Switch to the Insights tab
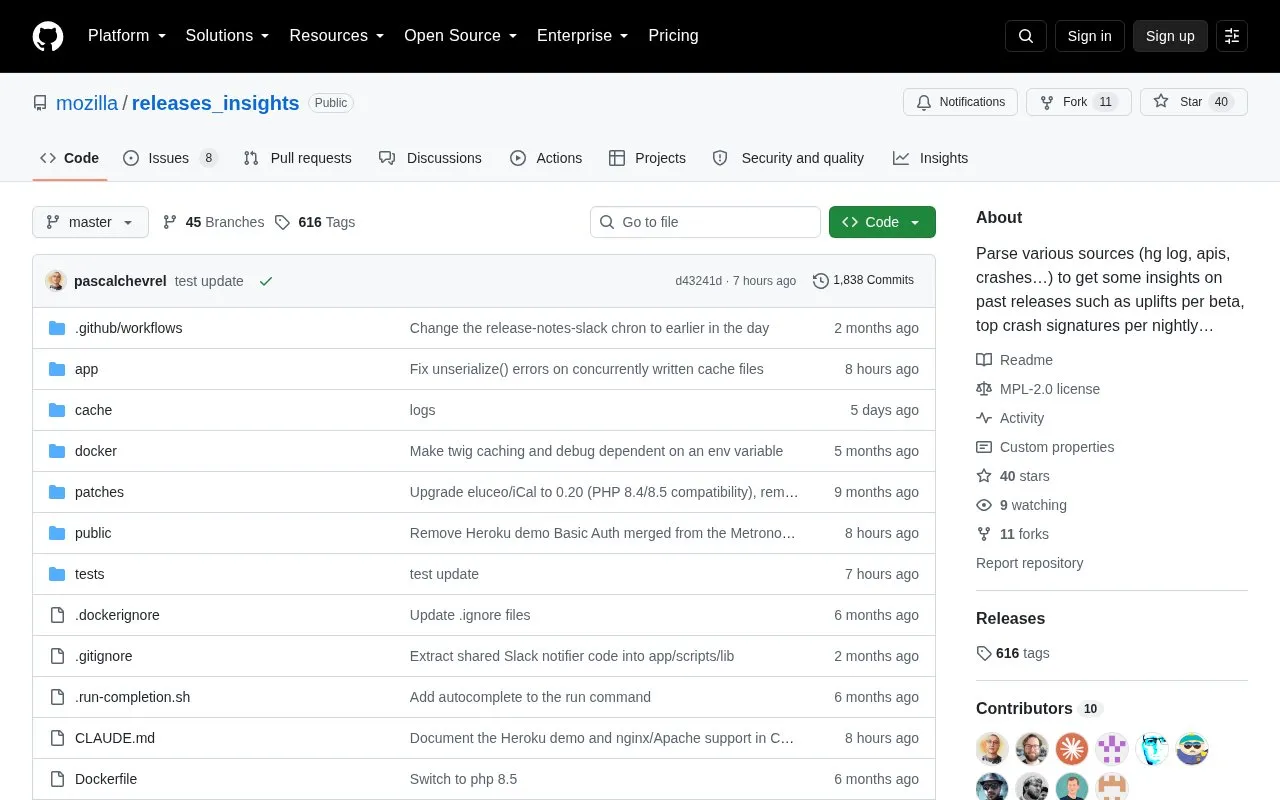This screenshot has height=800, width=1280. [x=930, y=158]
